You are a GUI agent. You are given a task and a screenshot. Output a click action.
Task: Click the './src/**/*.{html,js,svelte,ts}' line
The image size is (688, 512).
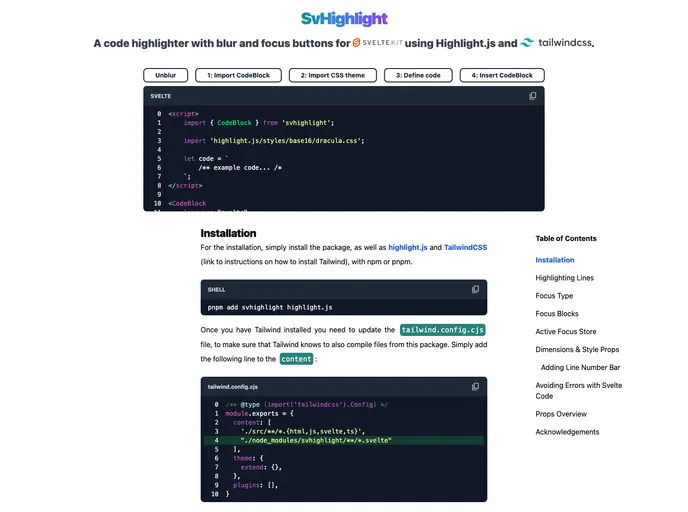[303, 432]
